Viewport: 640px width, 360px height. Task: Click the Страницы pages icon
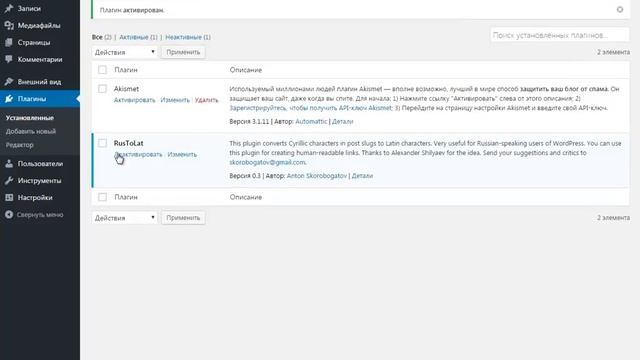(9, 42)
